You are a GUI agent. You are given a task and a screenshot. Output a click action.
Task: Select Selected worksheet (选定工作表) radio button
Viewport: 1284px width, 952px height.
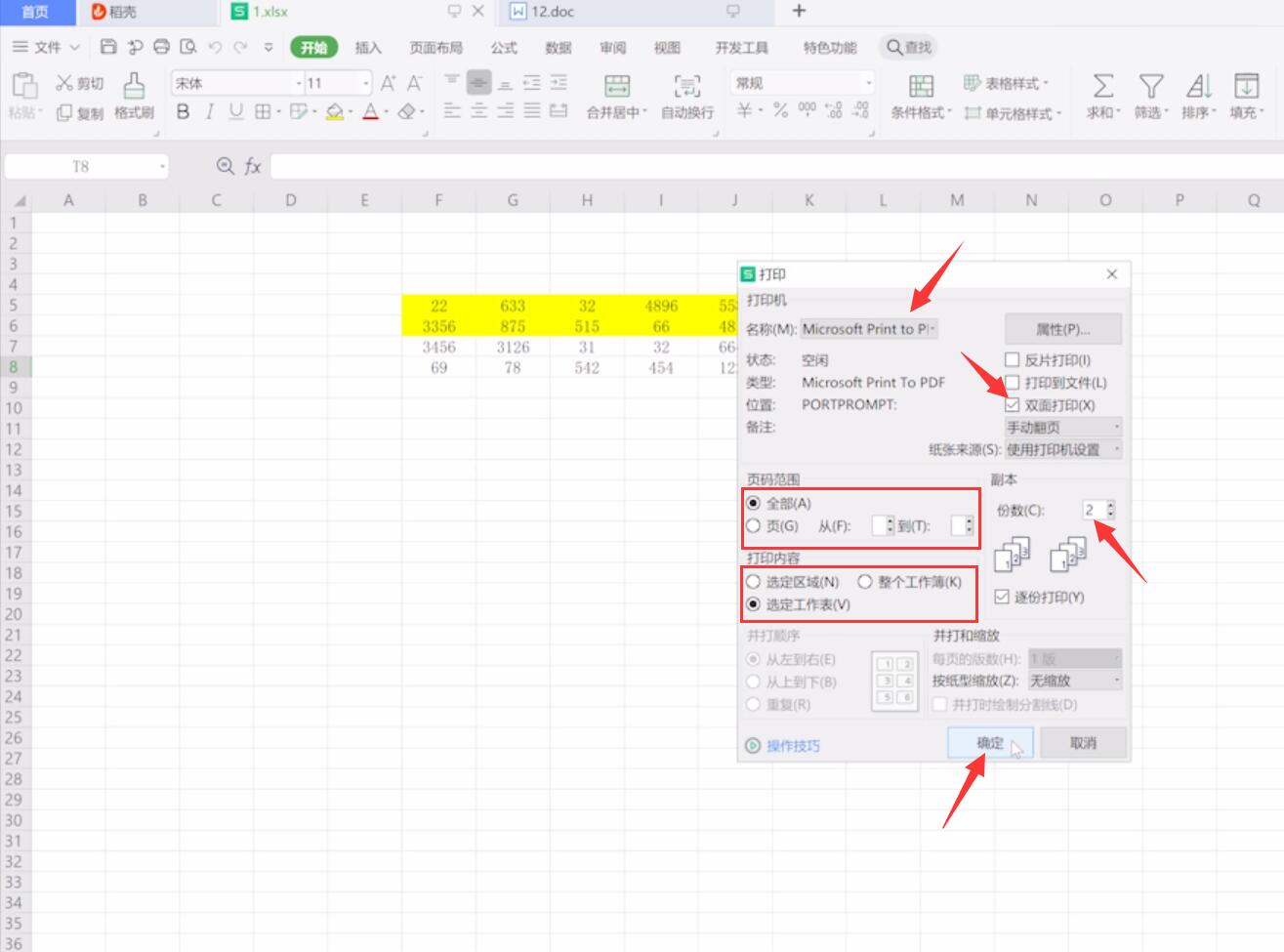pyautogui.click(x=753, y=604)
